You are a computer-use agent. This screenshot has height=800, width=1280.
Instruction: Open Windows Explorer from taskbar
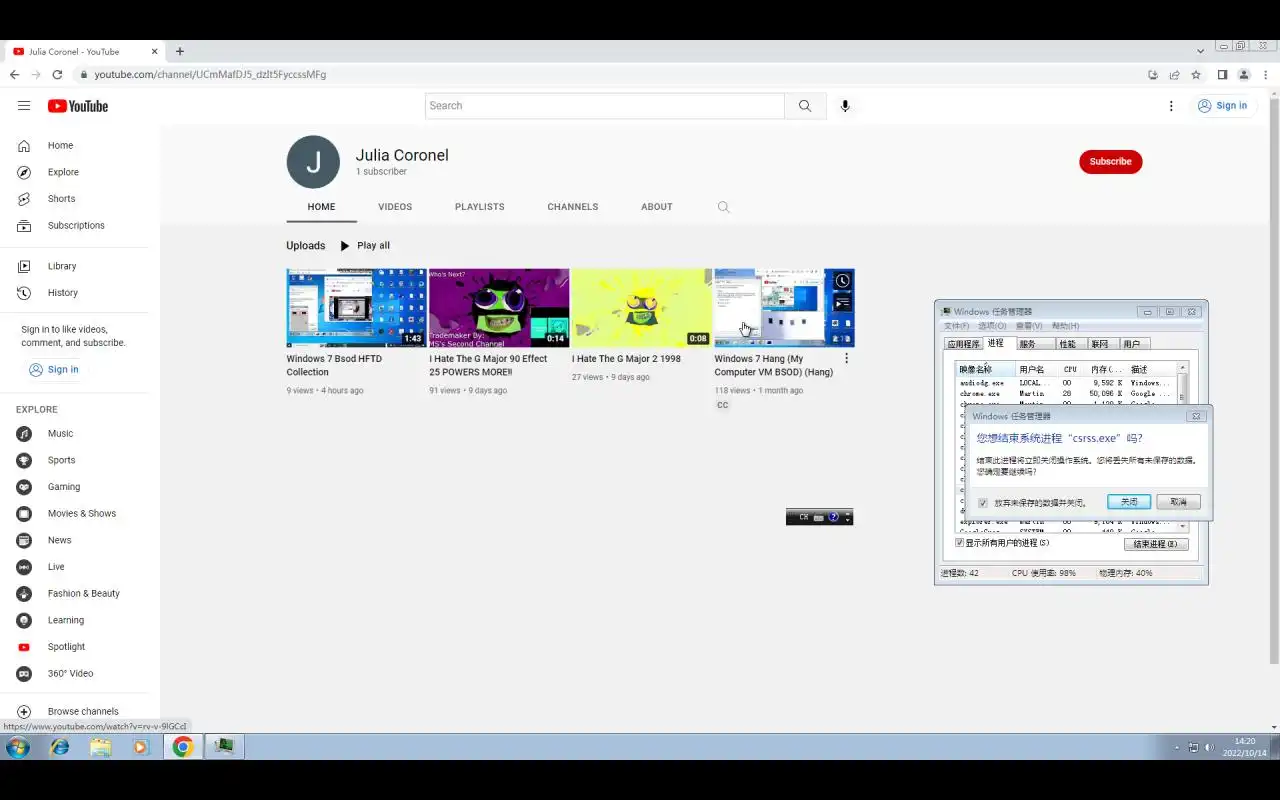(x=100, y=747)
